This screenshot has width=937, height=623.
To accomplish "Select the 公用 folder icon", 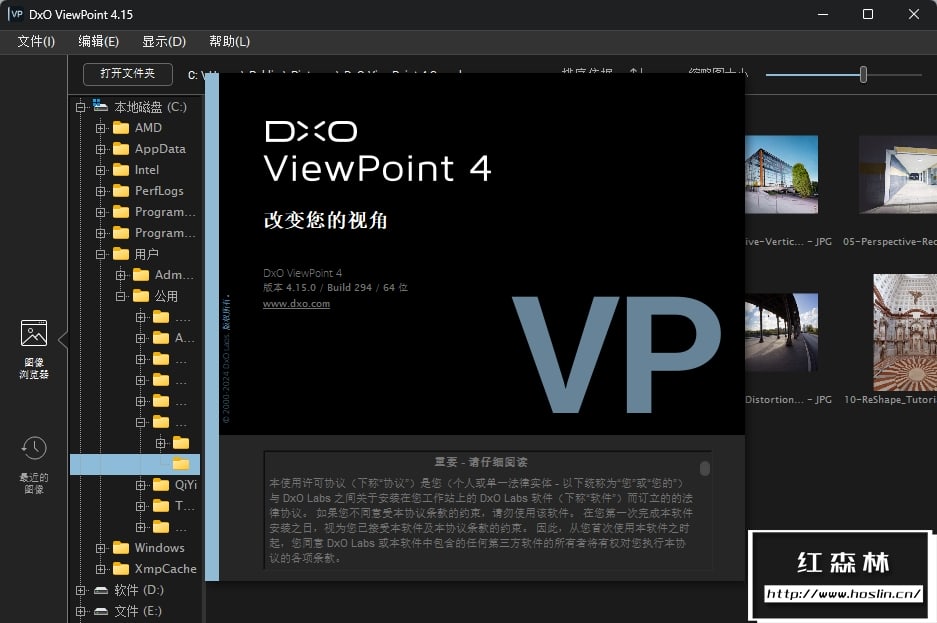I will (x=141, y=296).
